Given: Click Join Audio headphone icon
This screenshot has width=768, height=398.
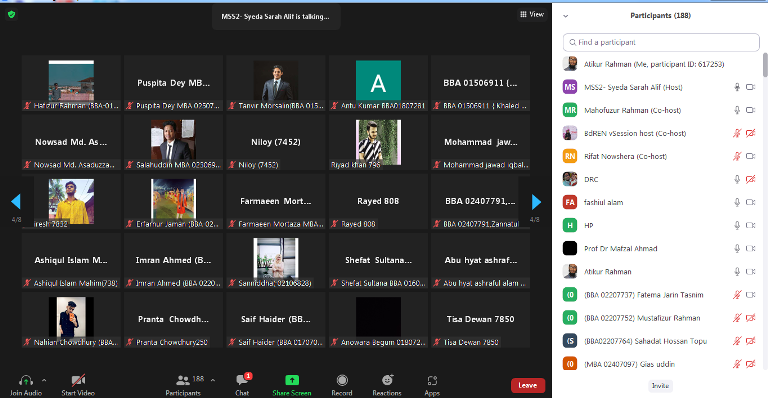Looking at the screenshot, I should click(25, 380).
